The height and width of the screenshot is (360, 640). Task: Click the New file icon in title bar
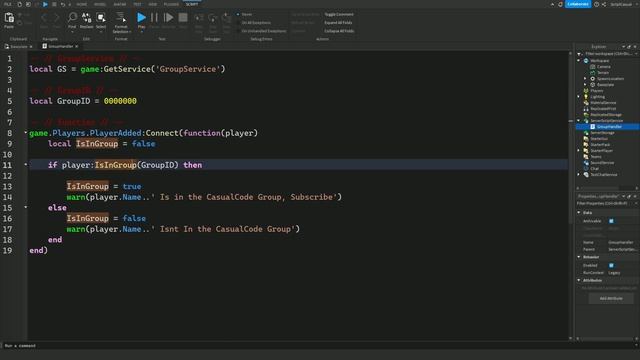click(19, 4)
